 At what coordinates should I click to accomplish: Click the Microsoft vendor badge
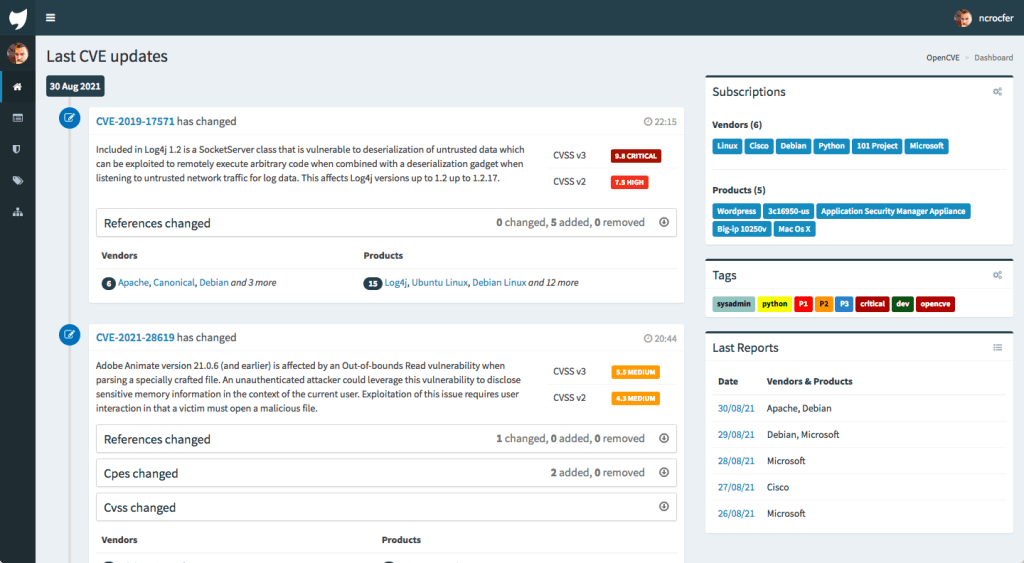[926, 146]
